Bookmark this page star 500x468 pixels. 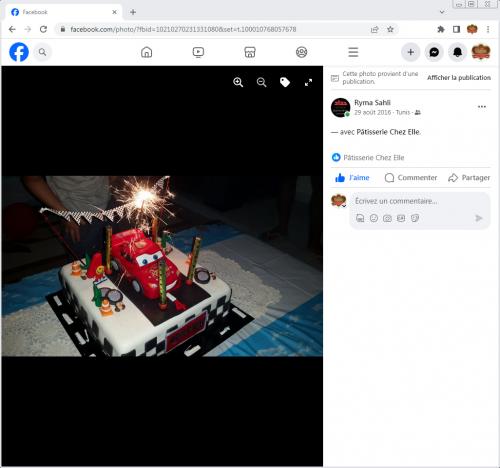point(390,29)
